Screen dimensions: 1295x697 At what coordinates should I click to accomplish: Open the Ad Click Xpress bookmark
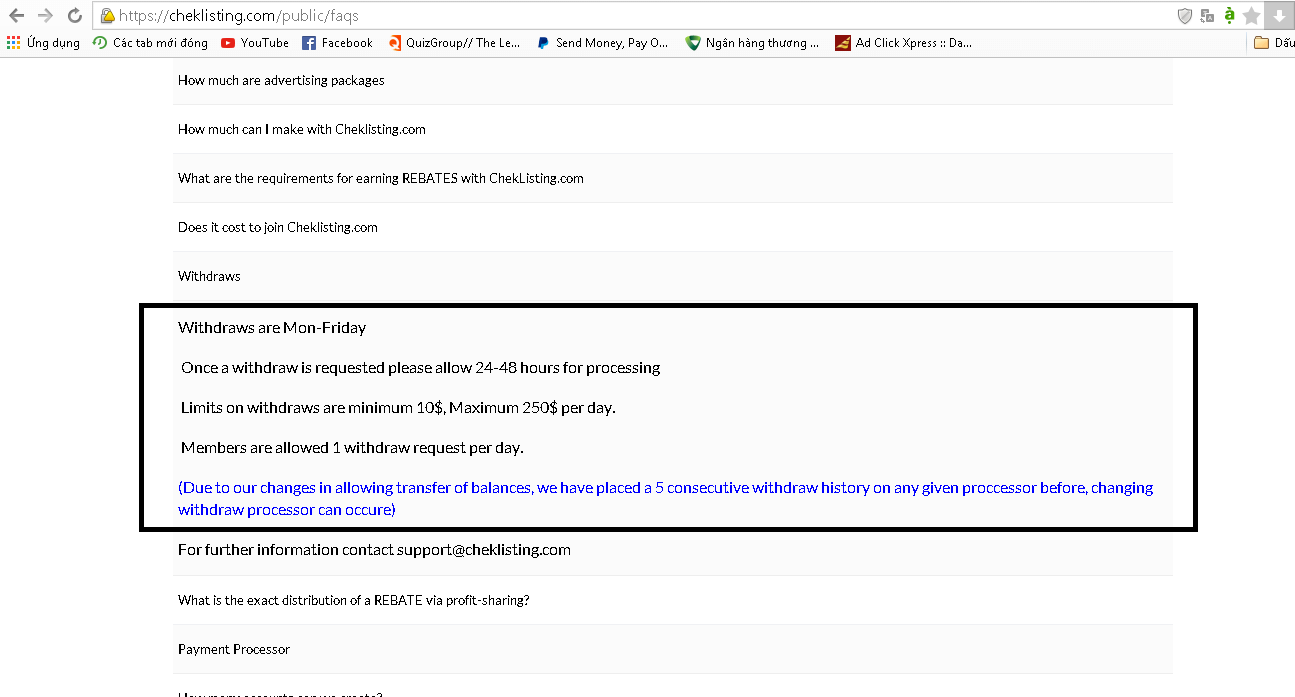point(903,43)
